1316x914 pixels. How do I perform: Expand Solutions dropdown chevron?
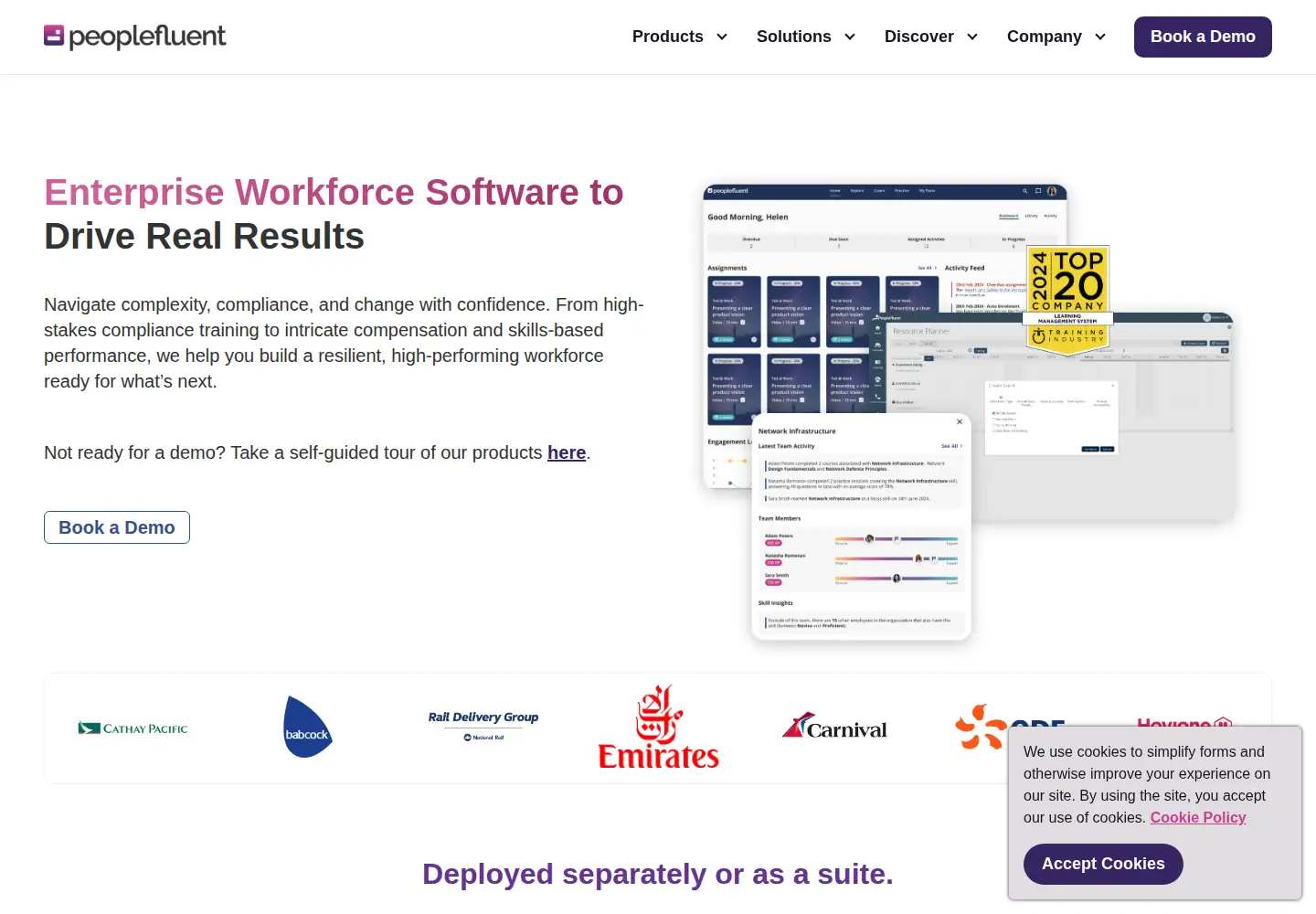850,37
